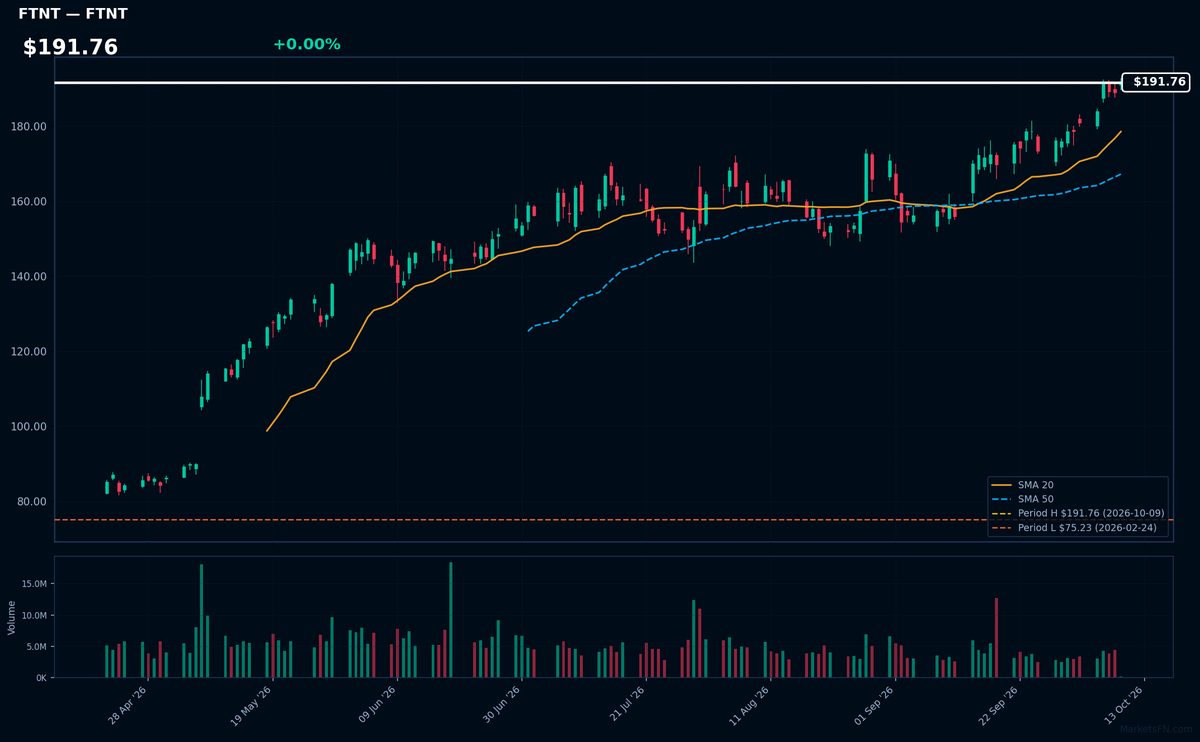This screenshot has height=742, width=1200.
Task: Click the boxed $191.76 current-price tag
Action: (x=1156, y=82)
